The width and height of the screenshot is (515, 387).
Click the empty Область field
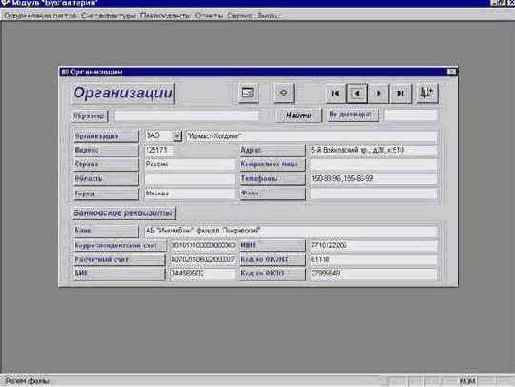(x=189, y=179)
